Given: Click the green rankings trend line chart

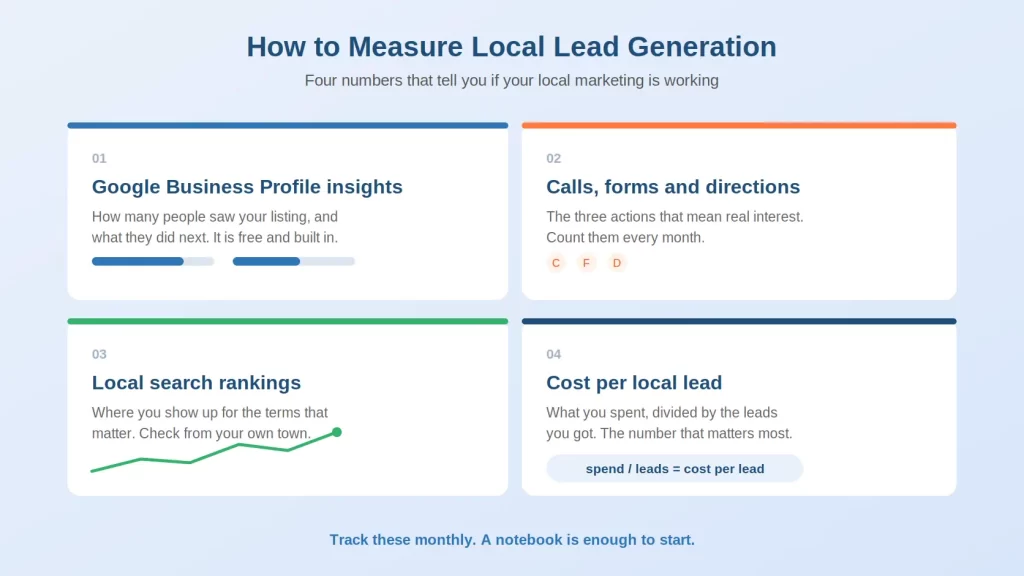Looking at the screenshot, I should tap(216, 450).
